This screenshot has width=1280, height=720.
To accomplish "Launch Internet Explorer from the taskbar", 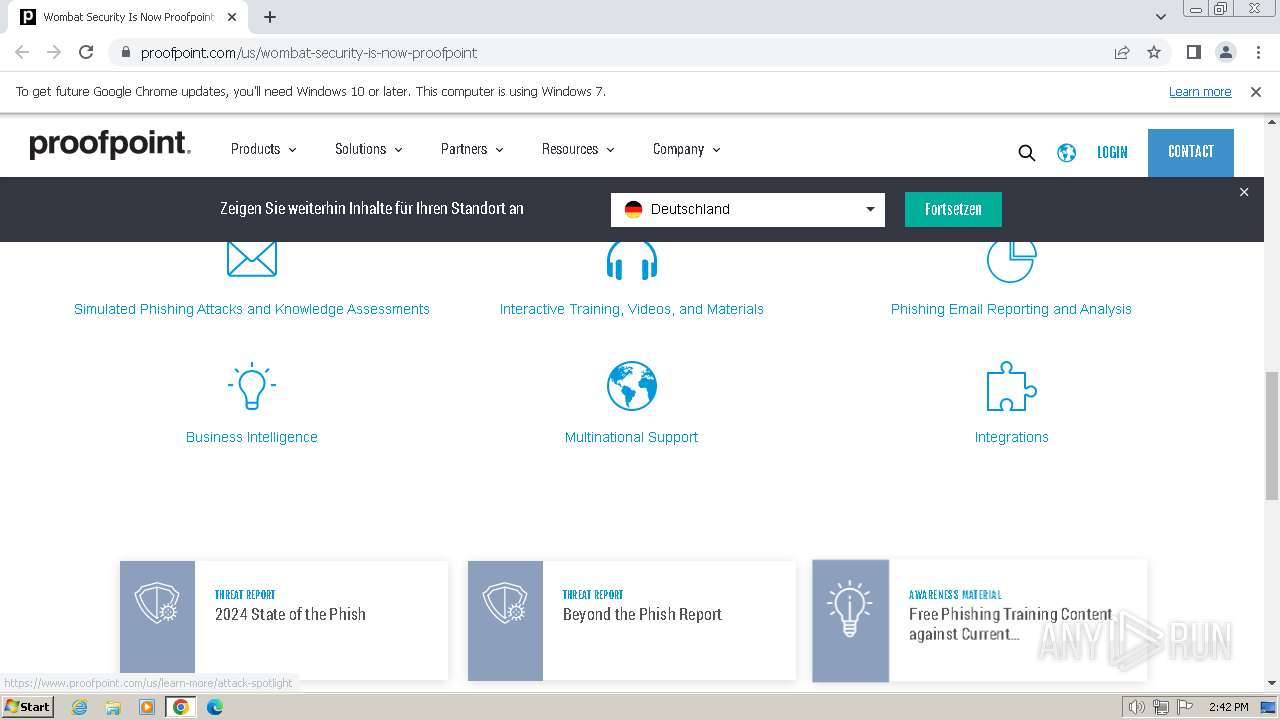I will [79, 707].
